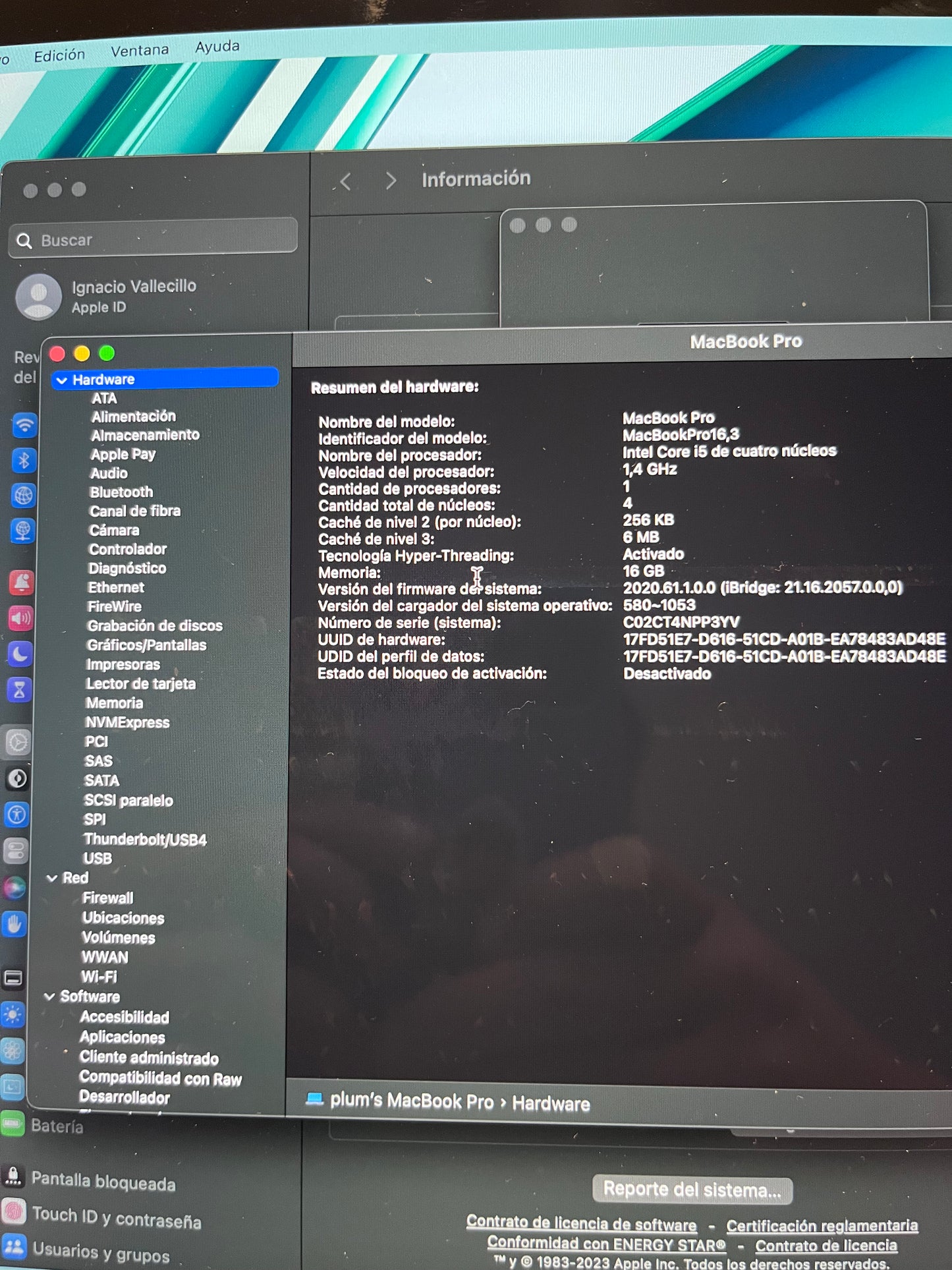Open the Wi-Fi settings icon in sidebar
Viewport: 952px width, 1270px height.
(x=24, y=425)
